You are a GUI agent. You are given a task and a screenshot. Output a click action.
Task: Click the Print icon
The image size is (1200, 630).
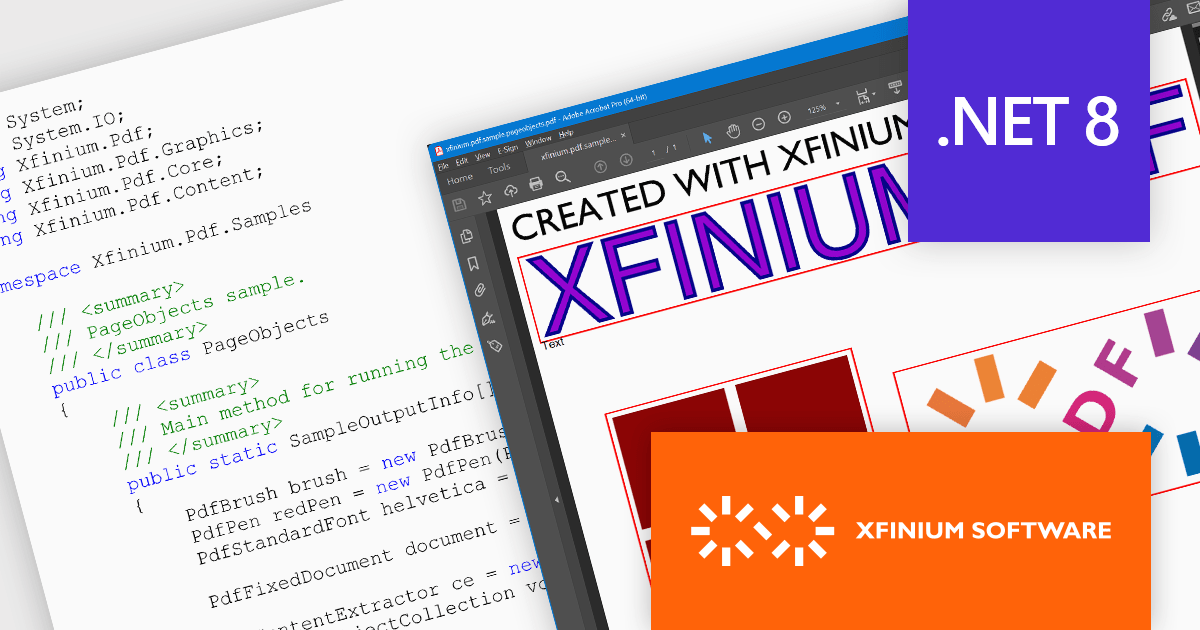(536, 183)
